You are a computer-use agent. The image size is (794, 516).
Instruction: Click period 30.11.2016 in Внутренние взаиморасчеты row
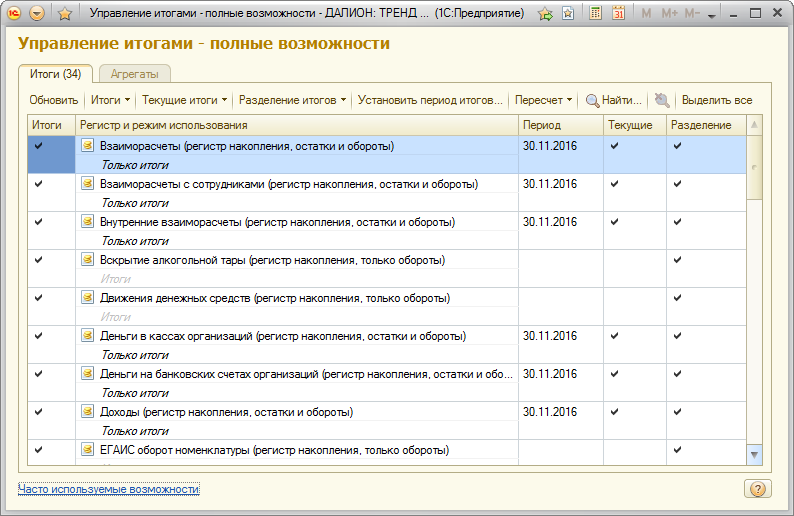pyautogui.click(x=550, y=222)
